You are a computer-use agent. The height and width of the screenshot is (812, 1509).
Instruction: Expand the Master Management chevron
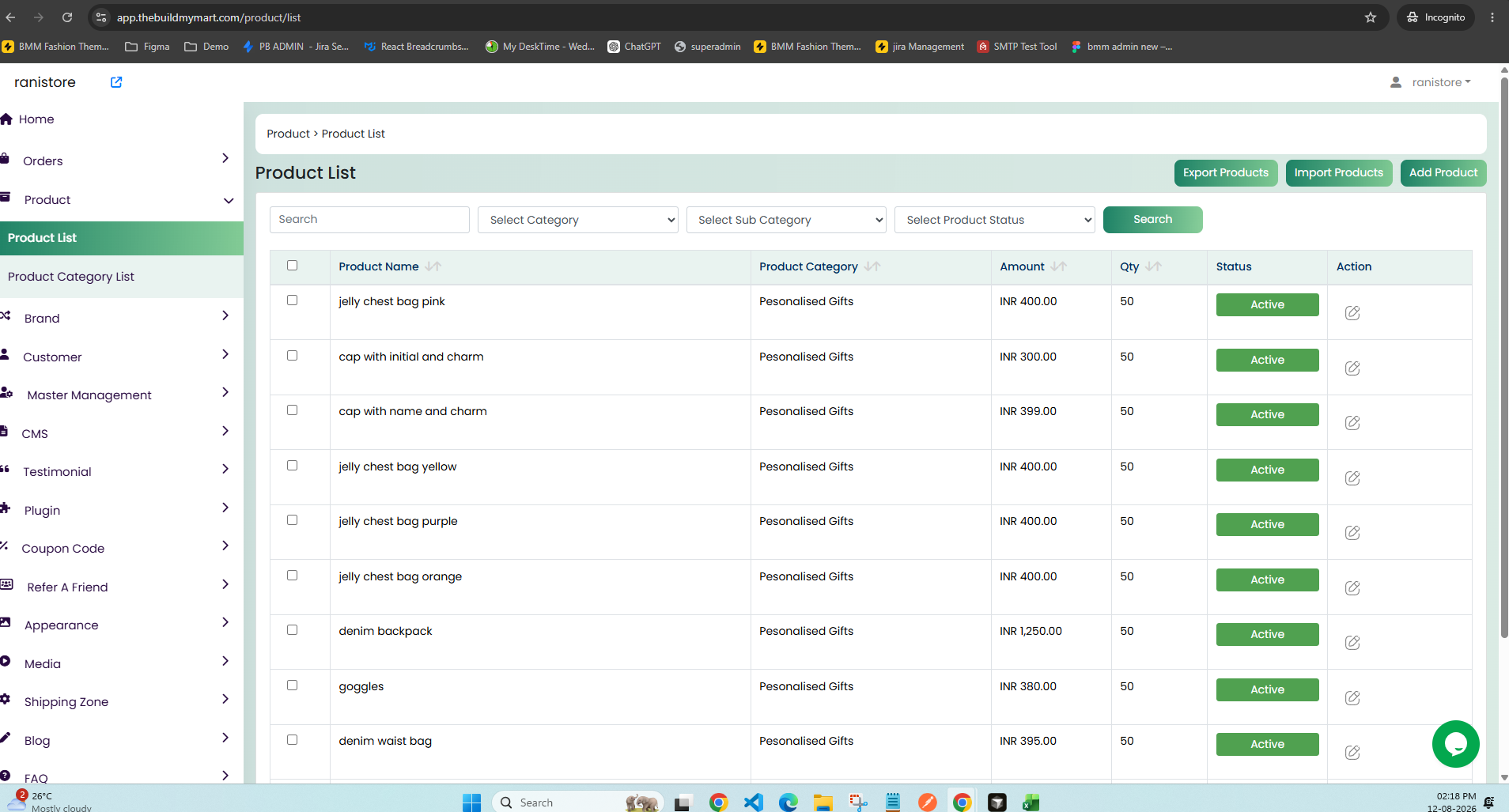225,392
